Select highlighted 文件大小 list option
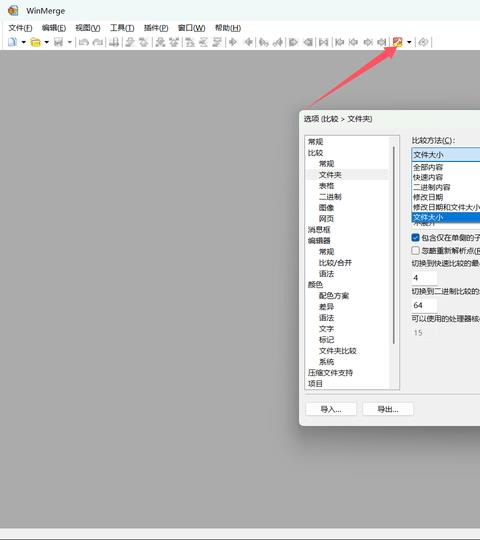This screenshot has width=480, height=540. (x=446, y=217)
